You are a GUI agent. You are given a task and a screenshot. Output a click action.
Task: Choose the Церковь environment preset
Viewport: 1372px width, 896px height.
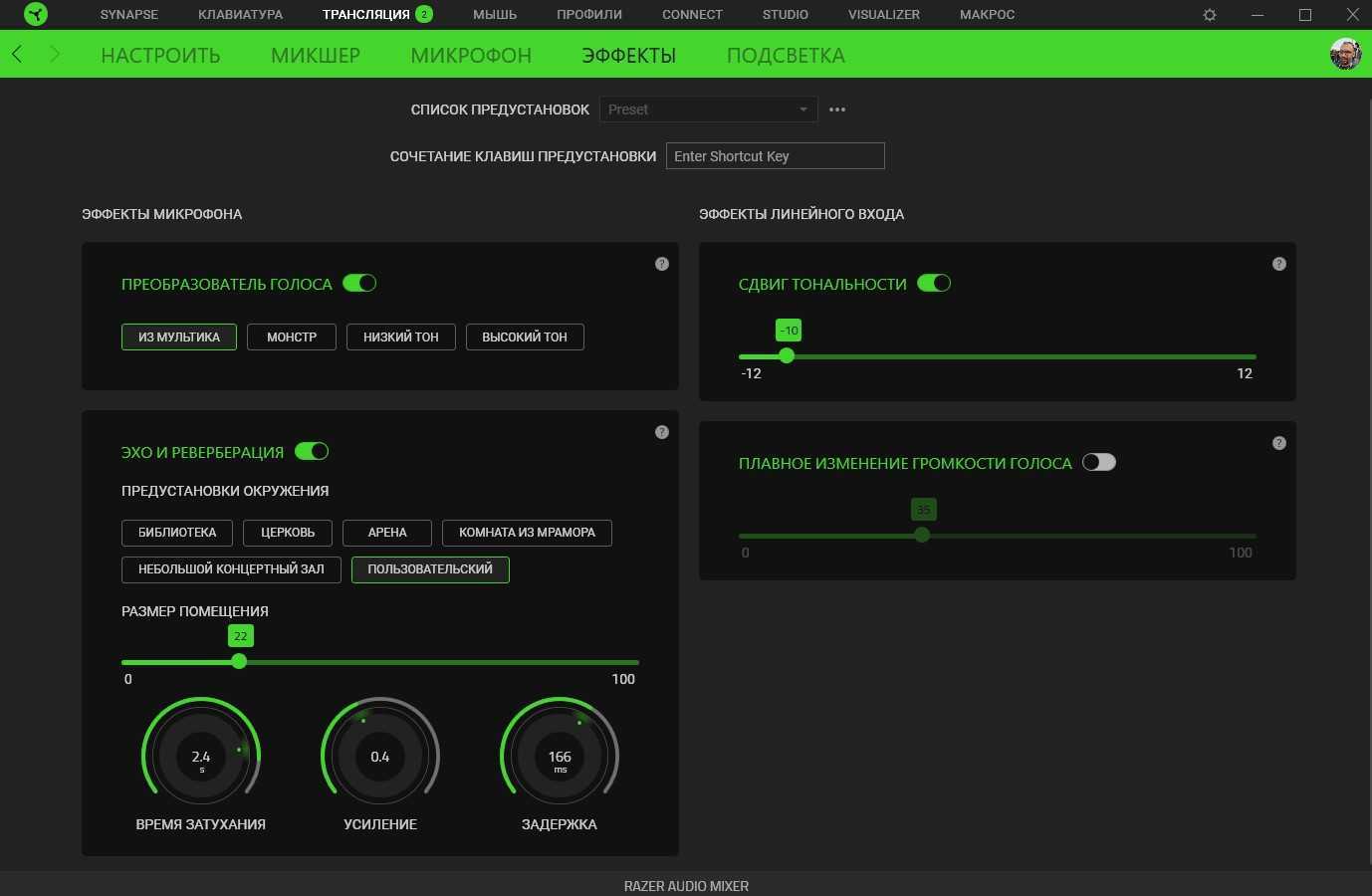(288, 533)
